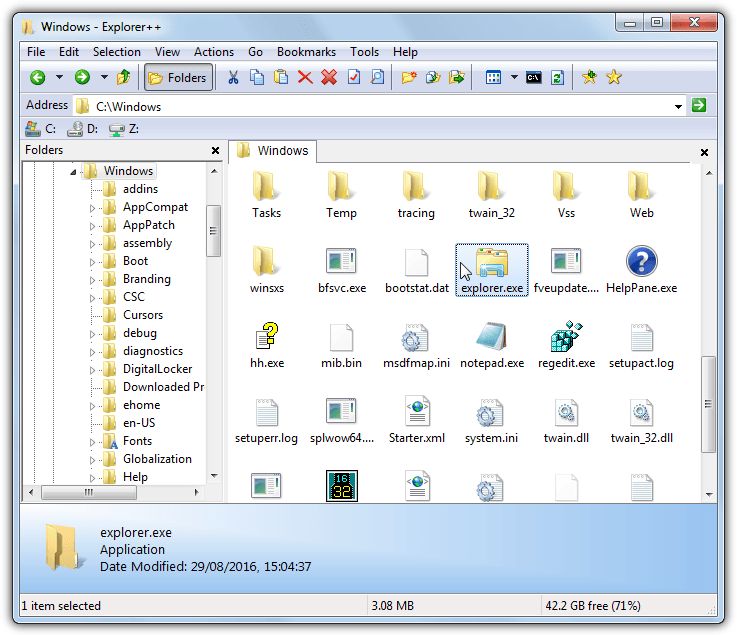Screen dimensions: 737x635
Task: Permanently delete with bold red X icon
Action: 329,77
